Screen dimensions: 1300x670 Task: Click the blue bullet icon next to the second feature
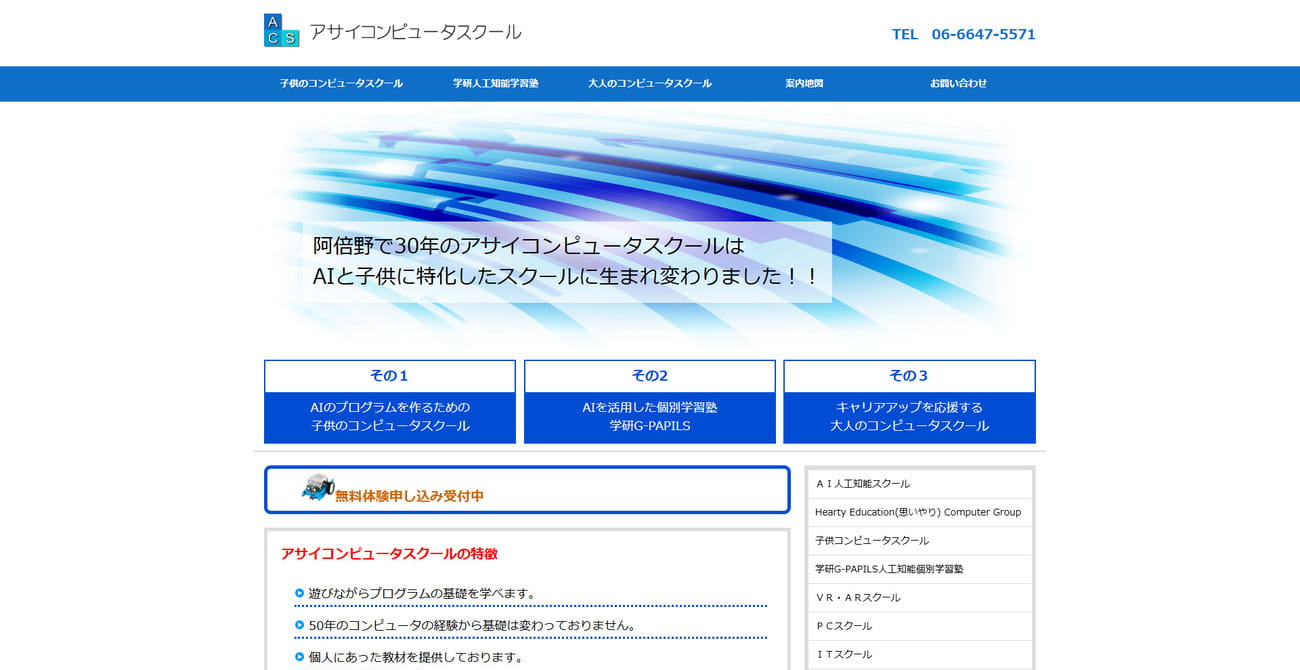tap(297, 625)
